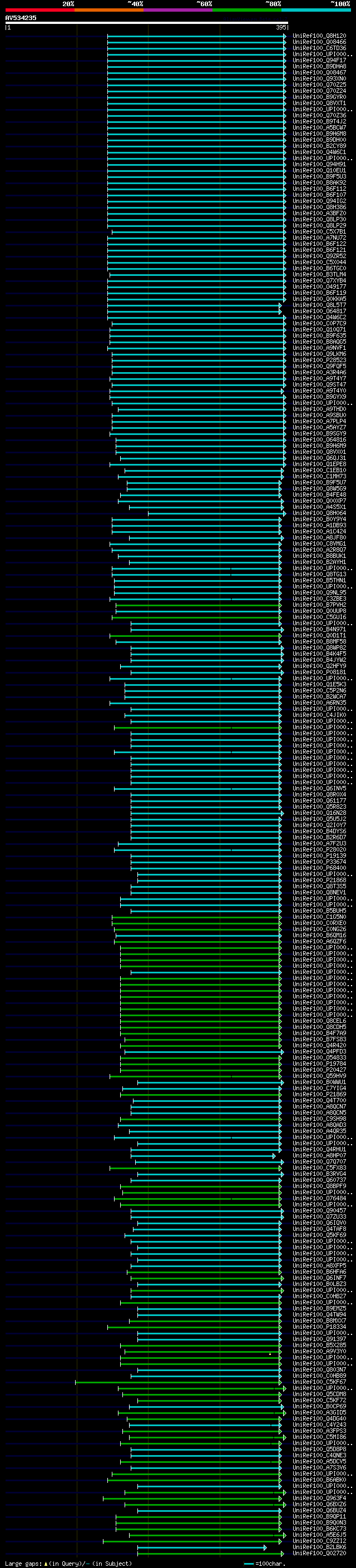Viewport: 356px width, 1568px height.
Task: Select hit label UniRef100_Q8LP29
Action: click(x=319, y=226)
